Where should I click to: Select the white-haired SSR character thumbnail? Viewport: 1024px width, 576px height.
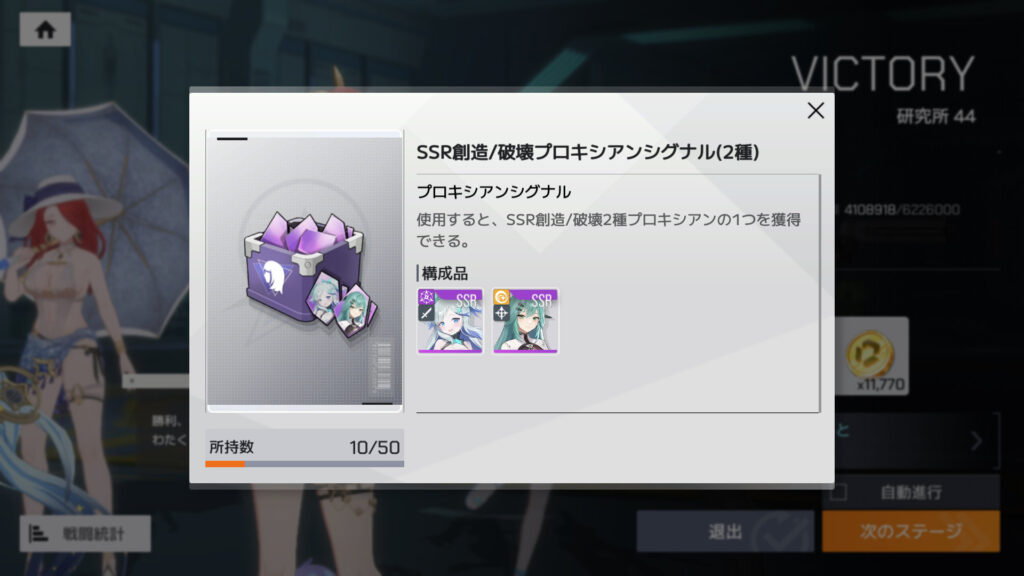(x=450, y=321)
